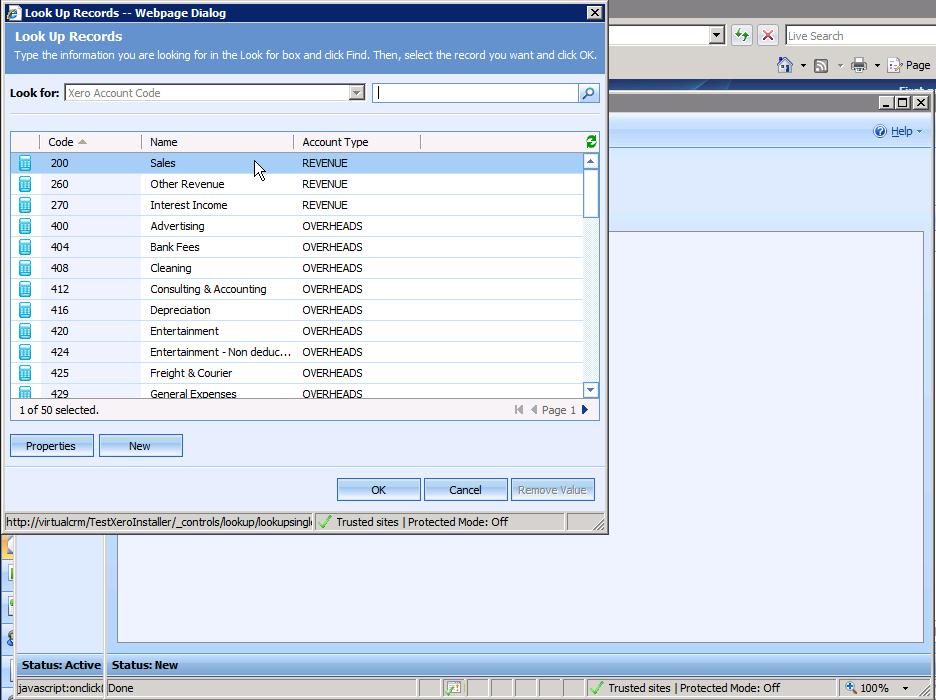Click the record icon for code 424
This screenshot has width=936, height=700.
click(x=25, y=352)
